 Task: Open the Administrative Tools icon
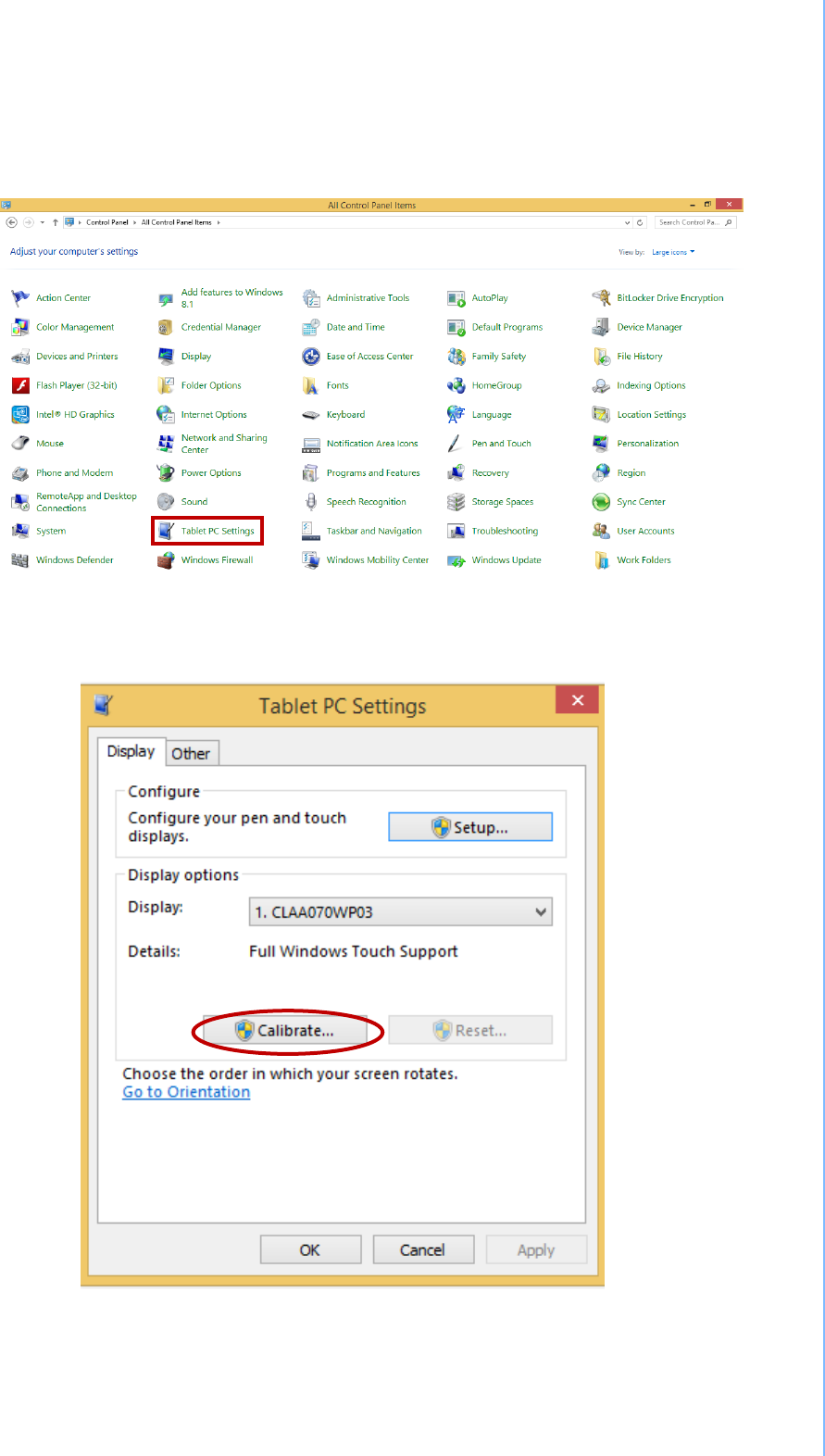pyautogui.click(x=311, y=298)
